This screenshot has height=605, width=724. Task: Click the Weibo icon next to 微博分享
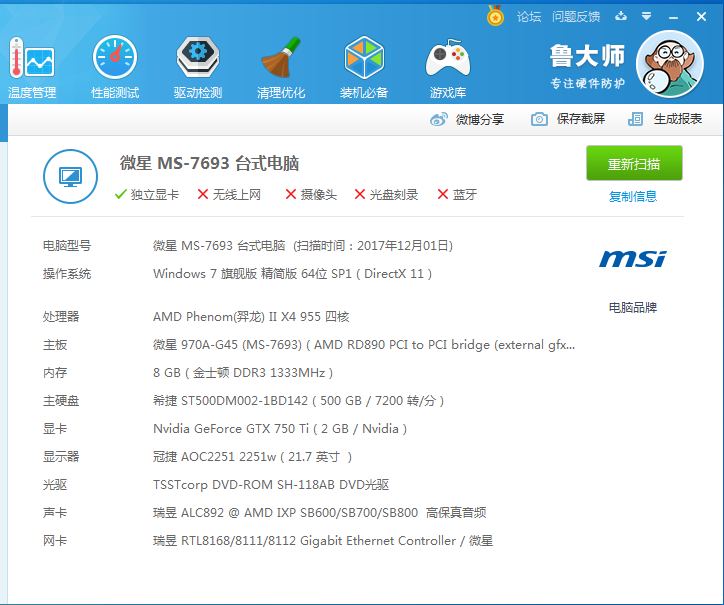[x=439, y=119]
